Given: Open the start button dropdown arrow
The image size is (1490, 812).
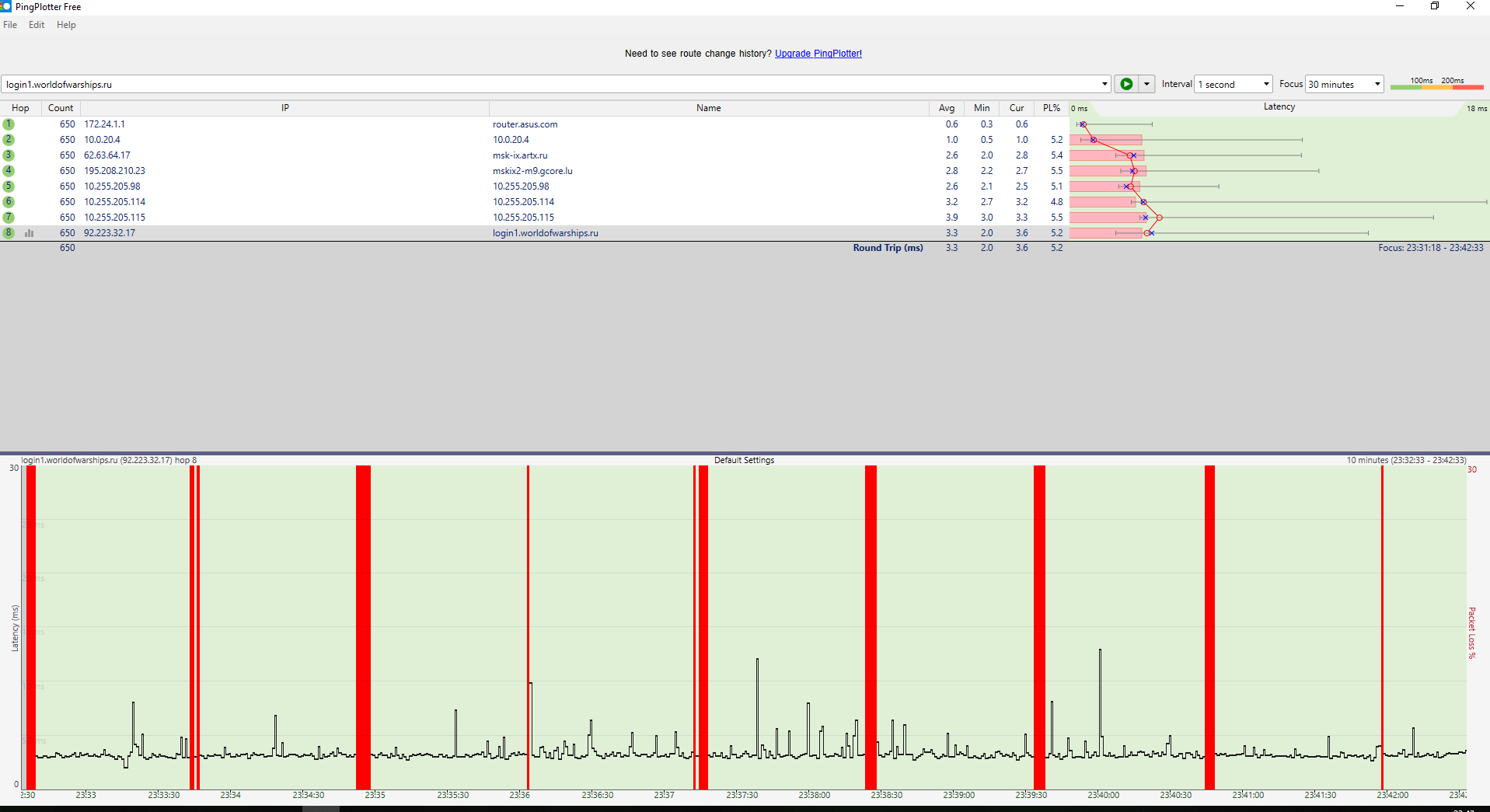Looking at the screenshot, I should point(1146,84).
